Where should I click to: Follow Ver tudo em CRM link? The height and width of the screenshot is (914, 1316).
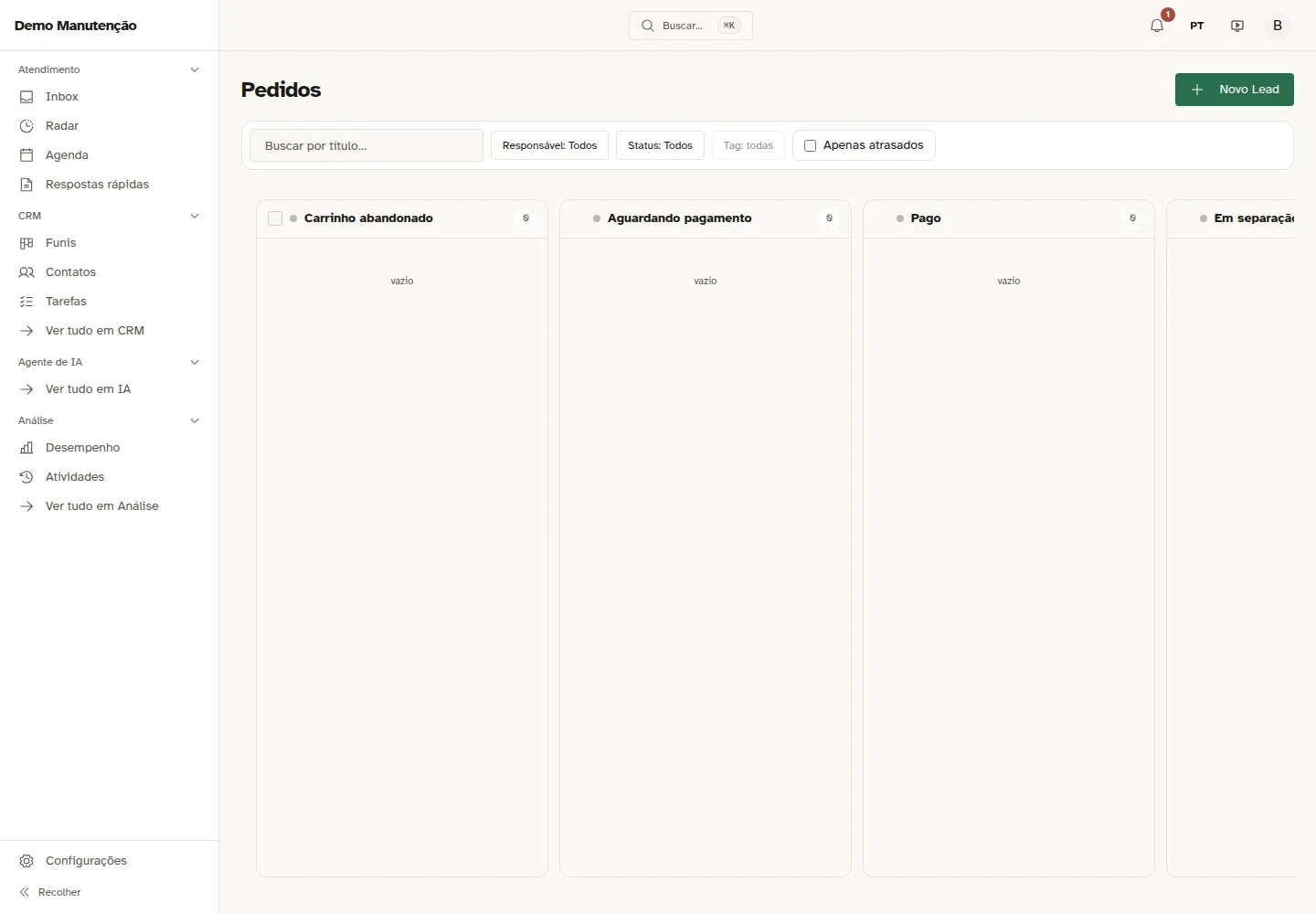[x=110, y=331]
